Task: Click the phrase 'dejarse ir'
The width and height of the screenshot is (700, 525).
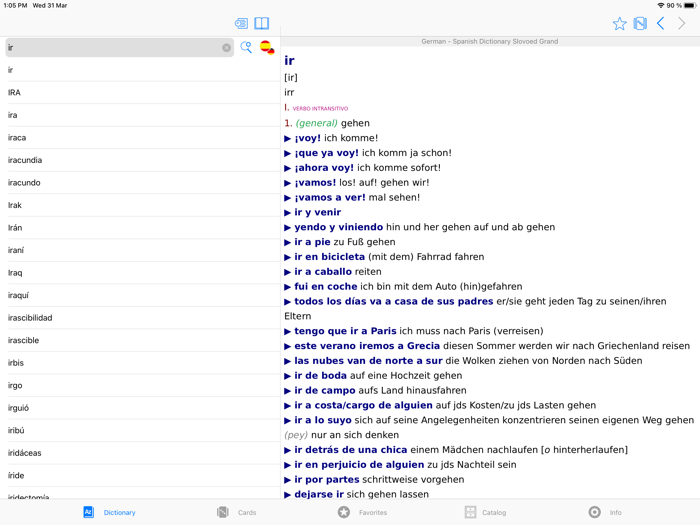Action: tap(319, 494)
